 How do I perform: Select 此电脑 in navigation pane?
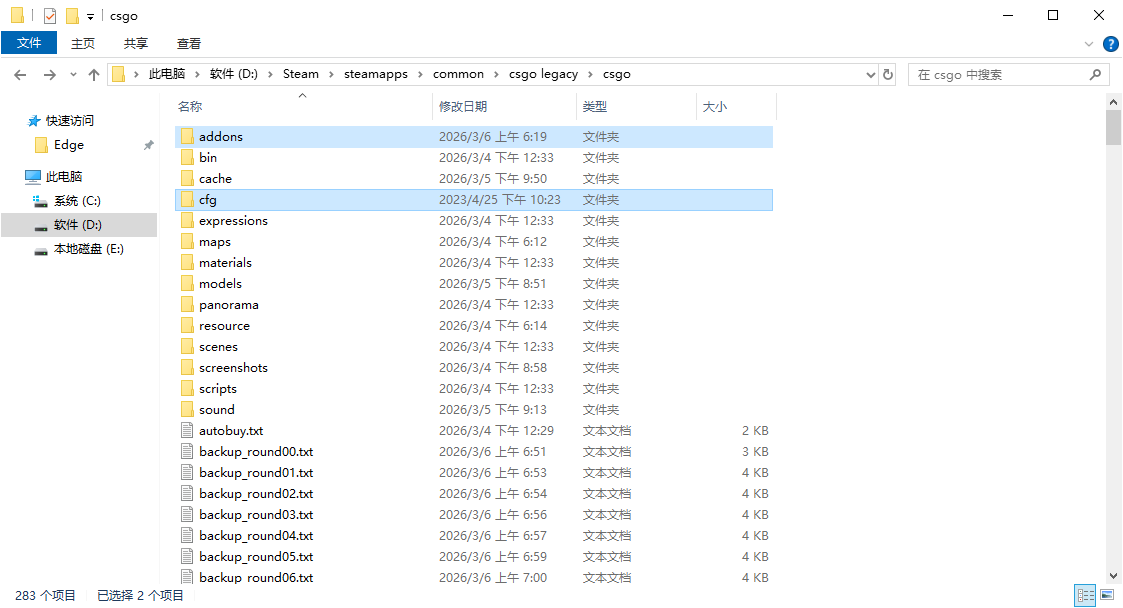click(64, 176)
